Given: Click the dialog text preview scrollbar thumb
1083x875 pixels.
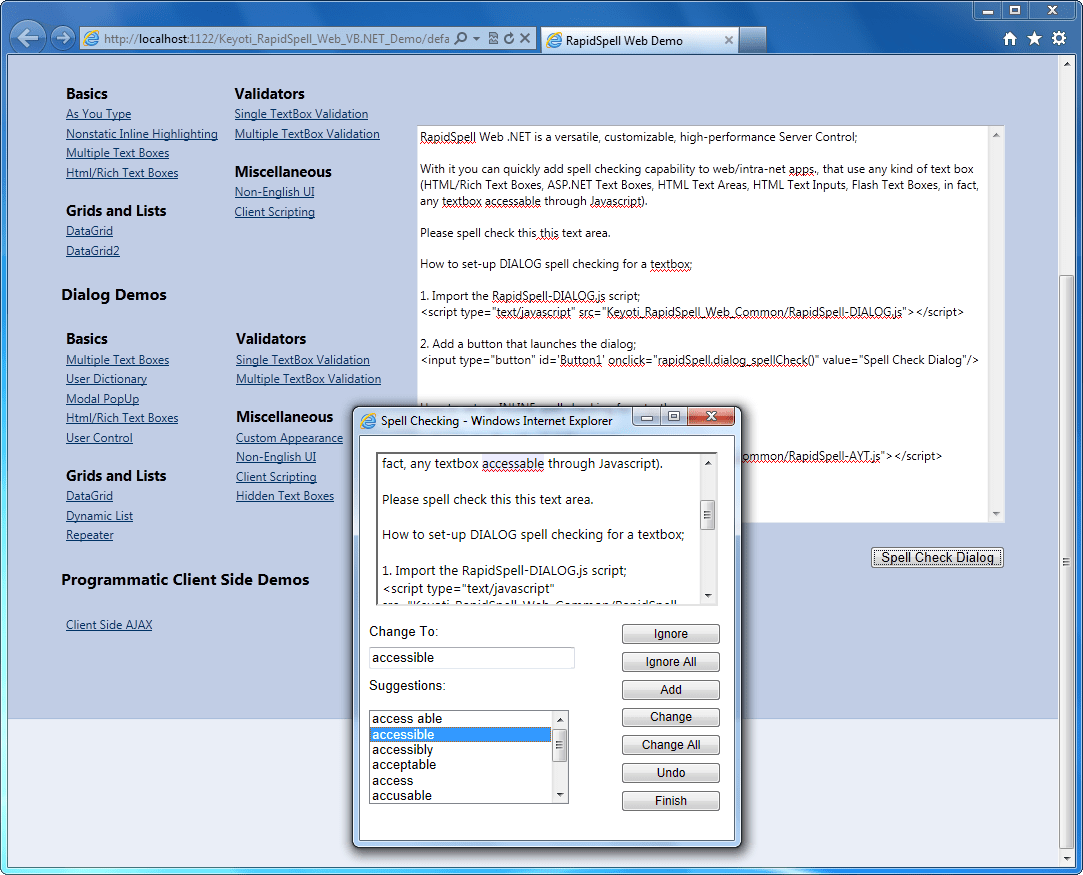Looking at the screenshot, I should [x=707, y=515].
